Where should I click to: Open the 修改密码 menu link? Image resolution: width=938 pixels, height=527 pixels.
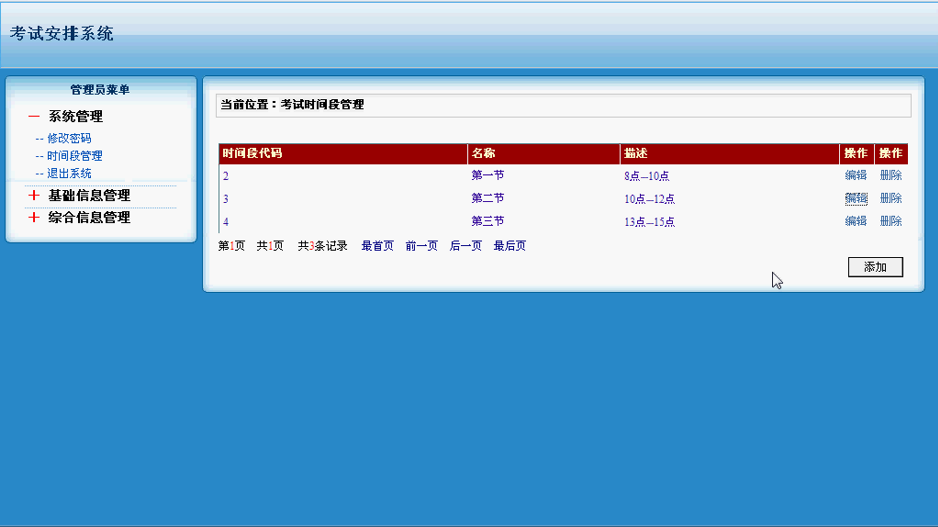point(69,138)
